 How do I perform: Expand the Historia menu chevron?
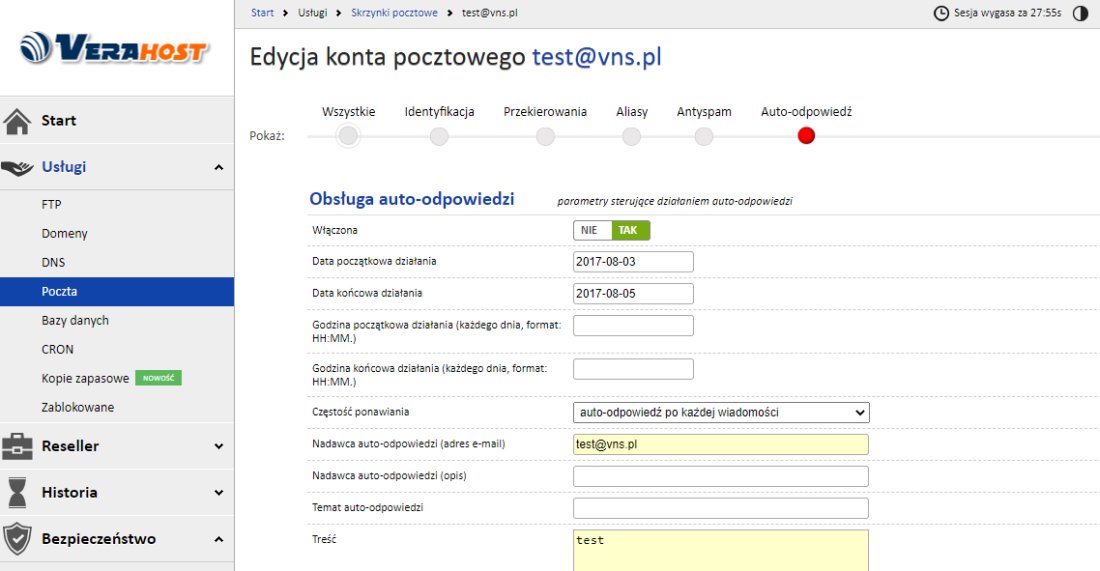pyautogui.click(x=219, y=492)
